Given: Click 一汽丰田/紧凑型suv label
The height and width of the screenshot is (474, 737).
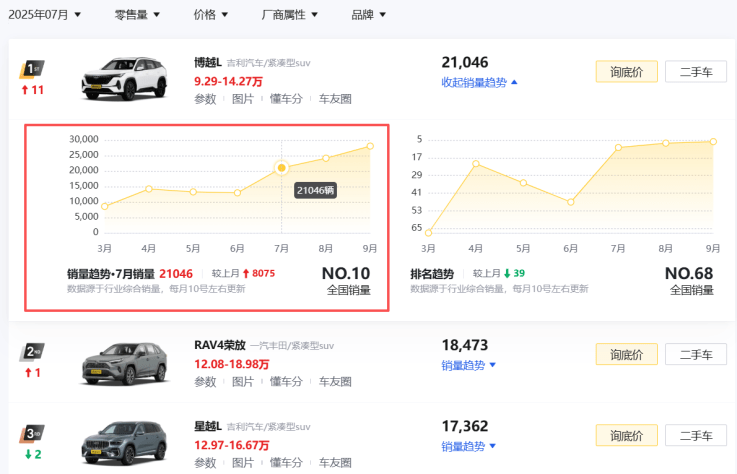Looking at the screenshot, I should (x=292, y=346).
